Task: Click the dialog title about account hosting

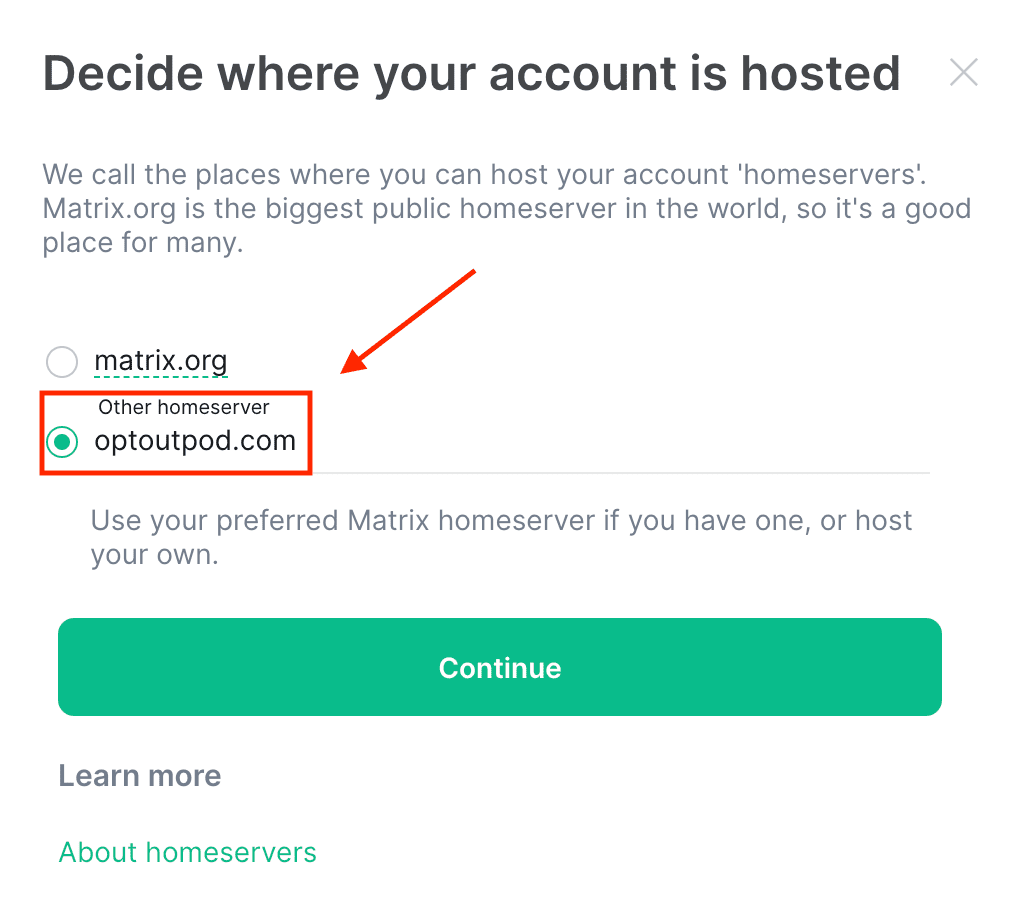Action: pyautogui.click(x=472, y=73)
